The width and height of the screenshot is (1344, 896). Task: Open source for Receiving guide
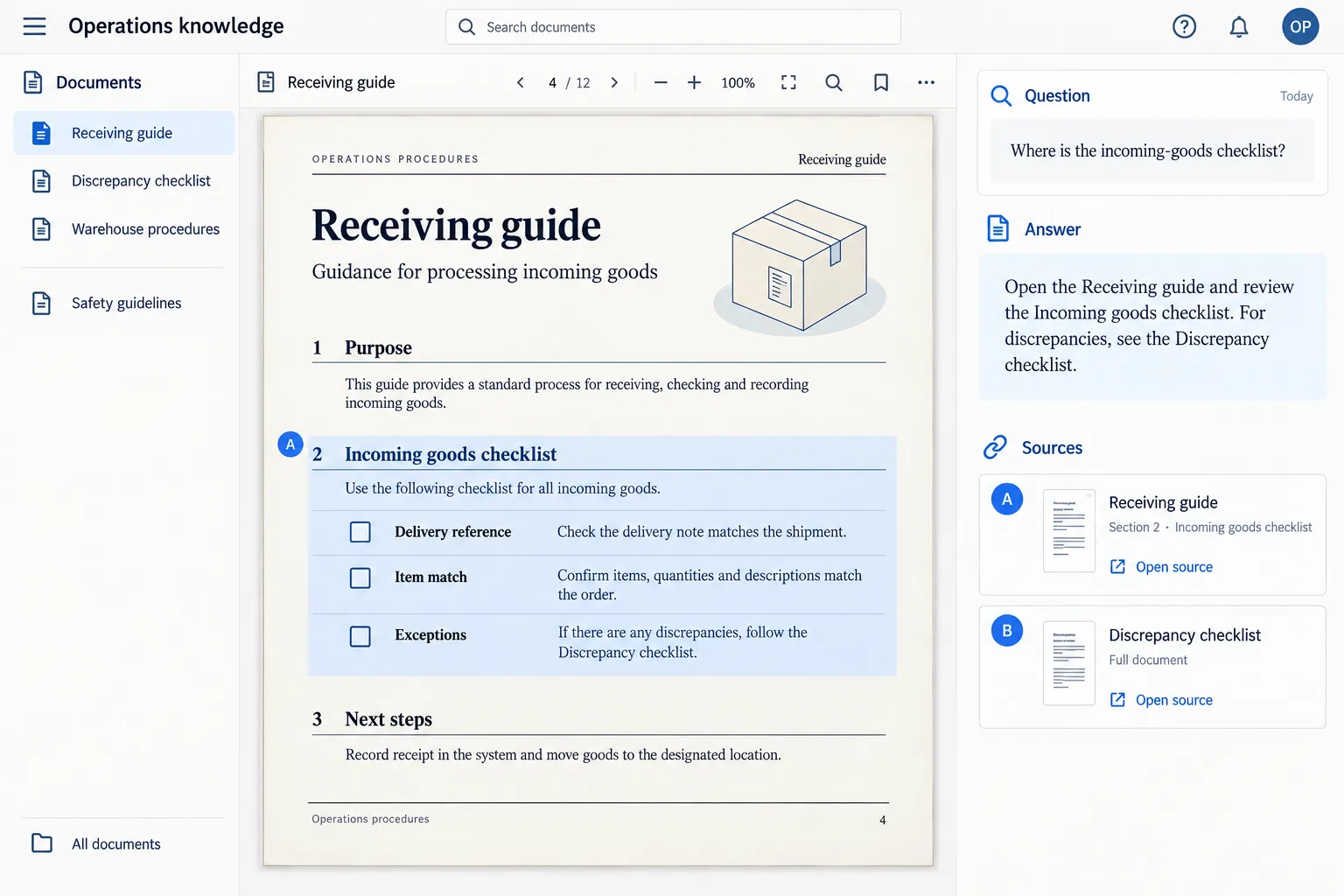1161,567
